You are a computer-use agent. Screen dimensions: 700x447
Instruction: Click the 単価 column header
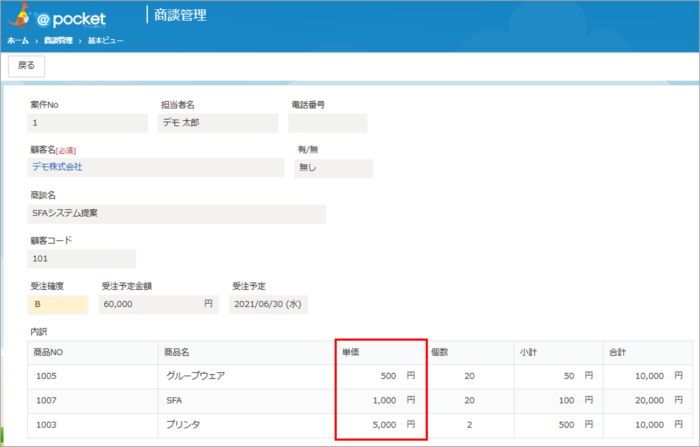[x=382, y=352]
